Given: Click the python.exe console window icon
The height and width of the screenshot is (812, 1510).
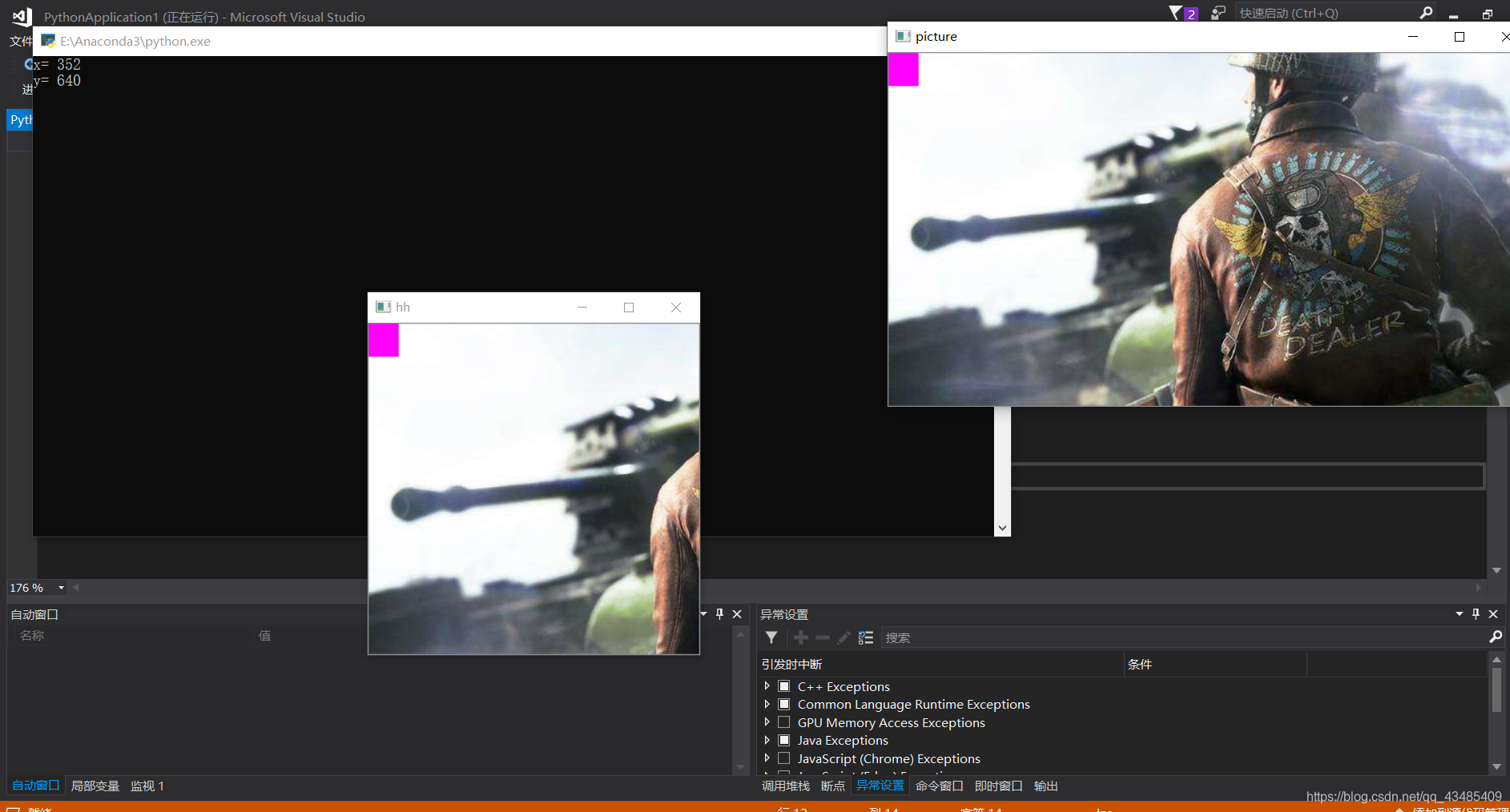Looking at the screenshot, I should point(48,41).
